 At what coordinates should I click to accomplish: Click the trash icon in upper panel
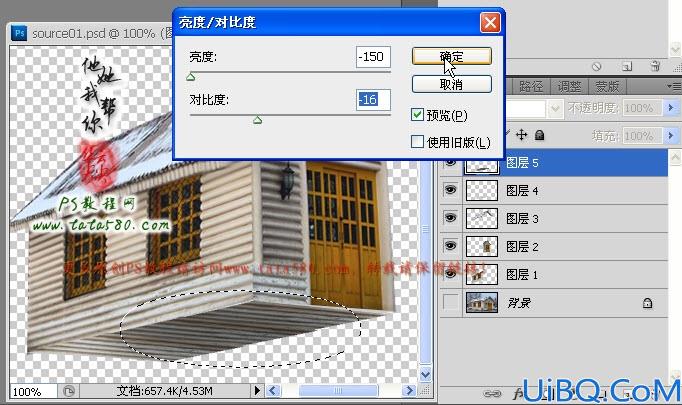click(x=655, y=66)
